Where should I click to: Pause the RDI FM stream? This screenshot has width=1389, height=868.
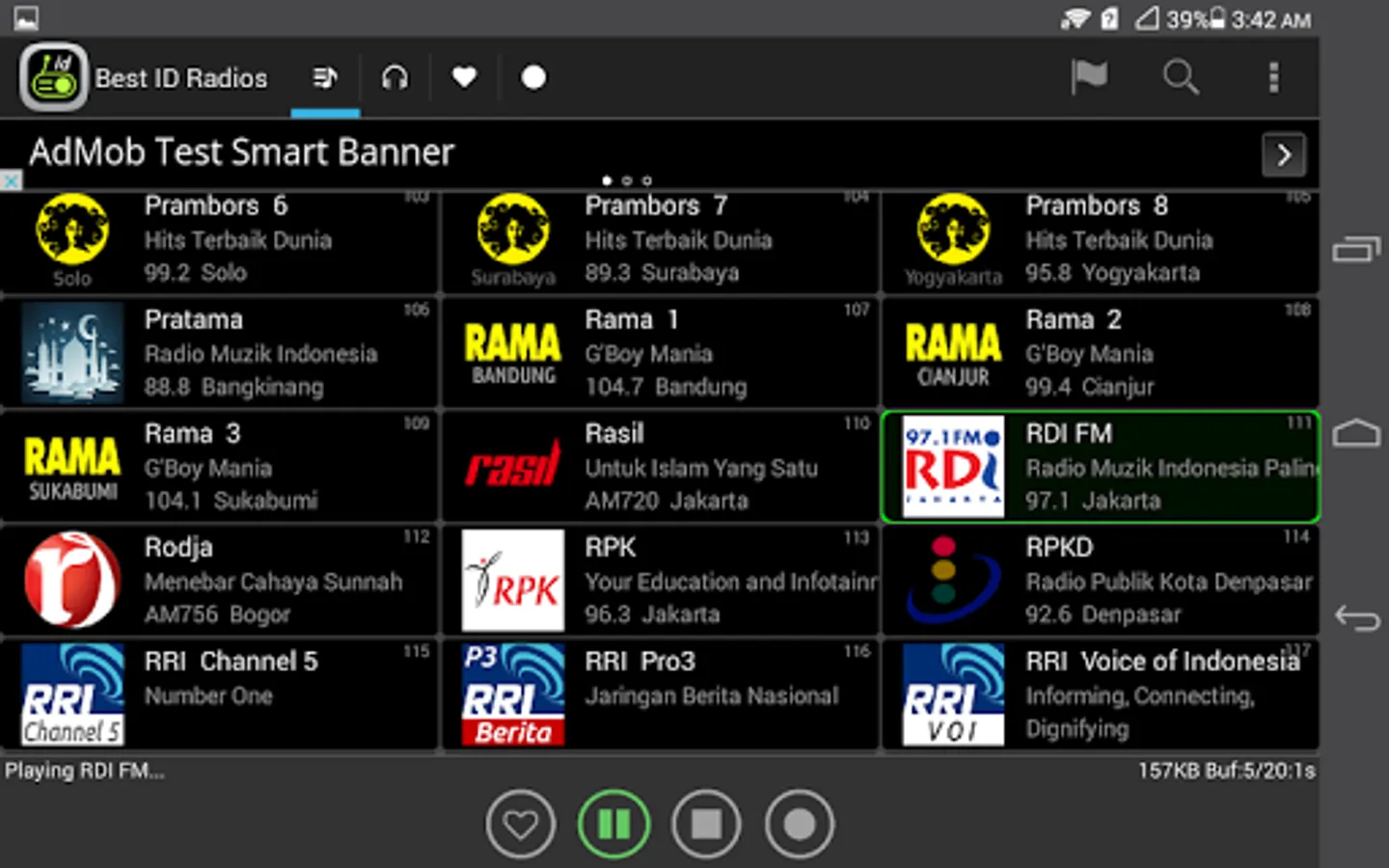click(614, 825)
